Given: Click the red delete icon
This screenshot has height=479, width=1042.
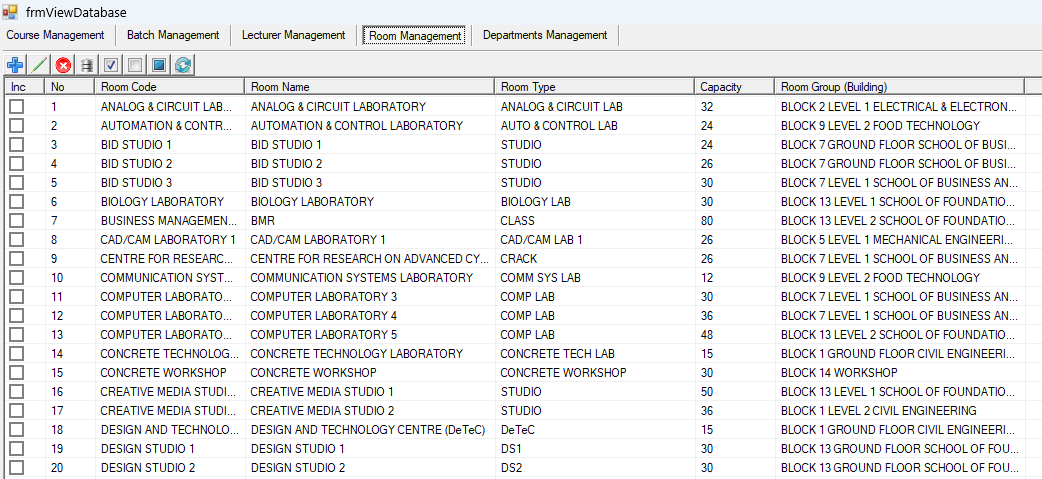Looking at the screenshot, I should [63, 65].
